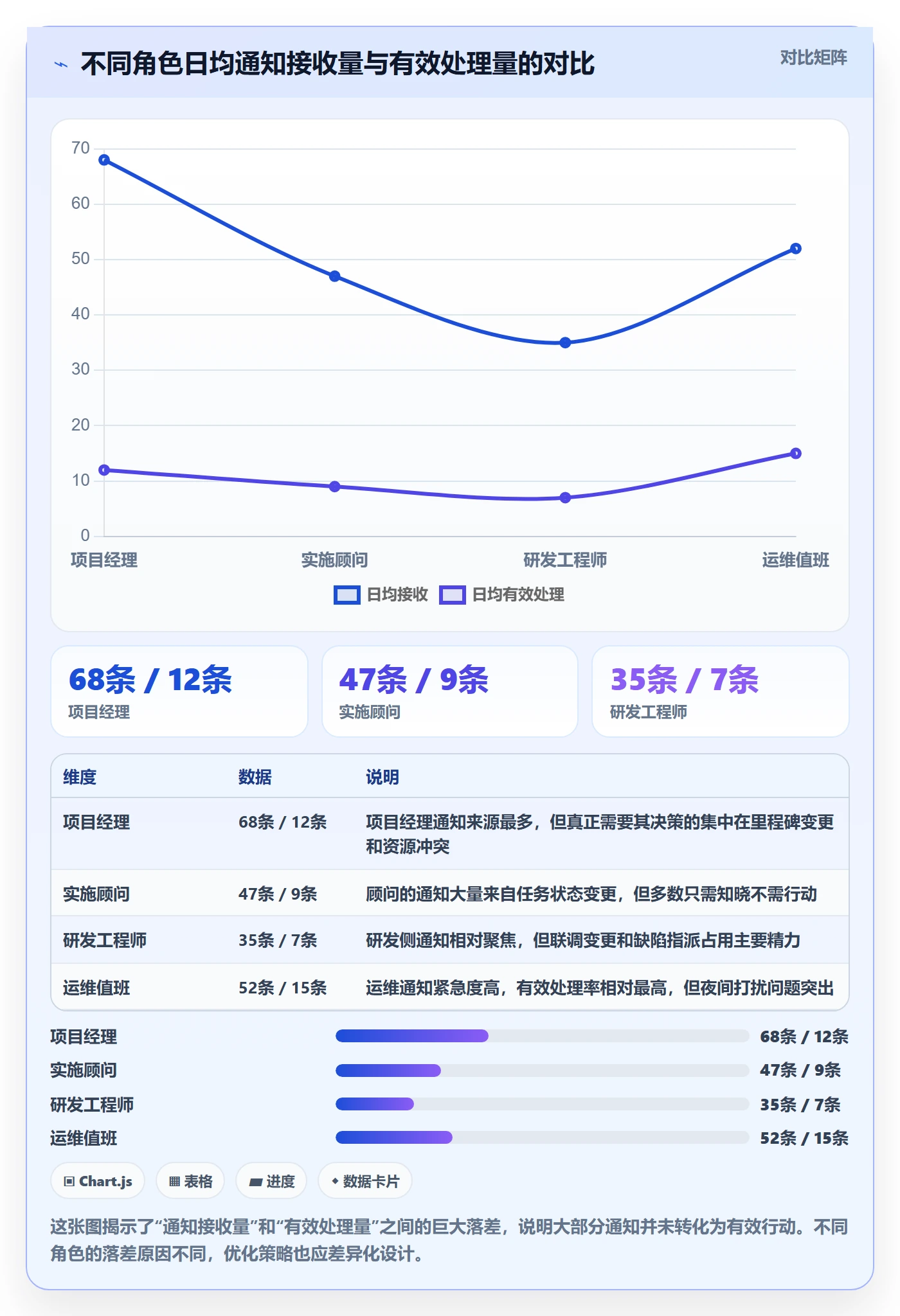Click 日均有效处理 point for 项目经理
The image size is (900, 1316).
click(104, 470)
